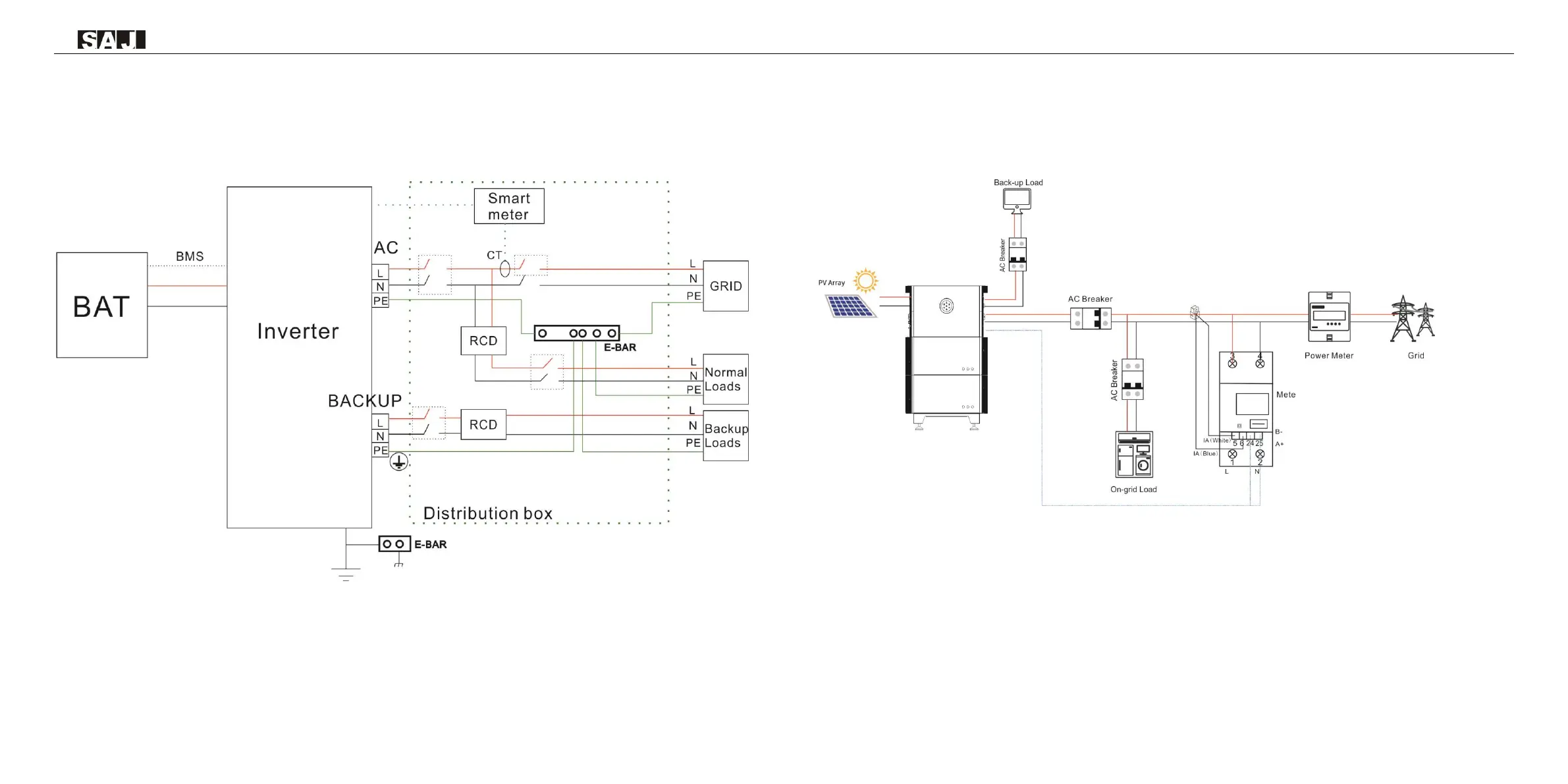Click the upper RCD block

pos(483,341)
